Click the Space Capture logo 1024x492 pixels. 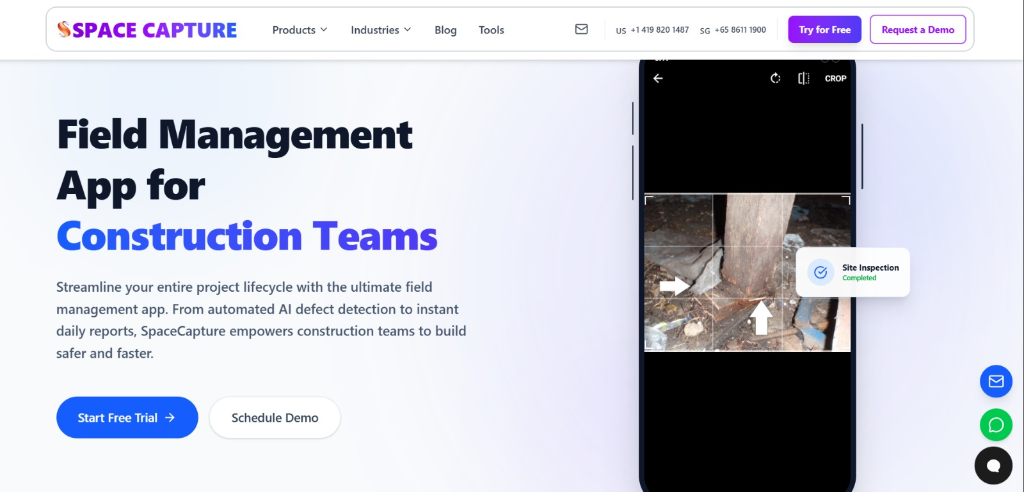147,29
